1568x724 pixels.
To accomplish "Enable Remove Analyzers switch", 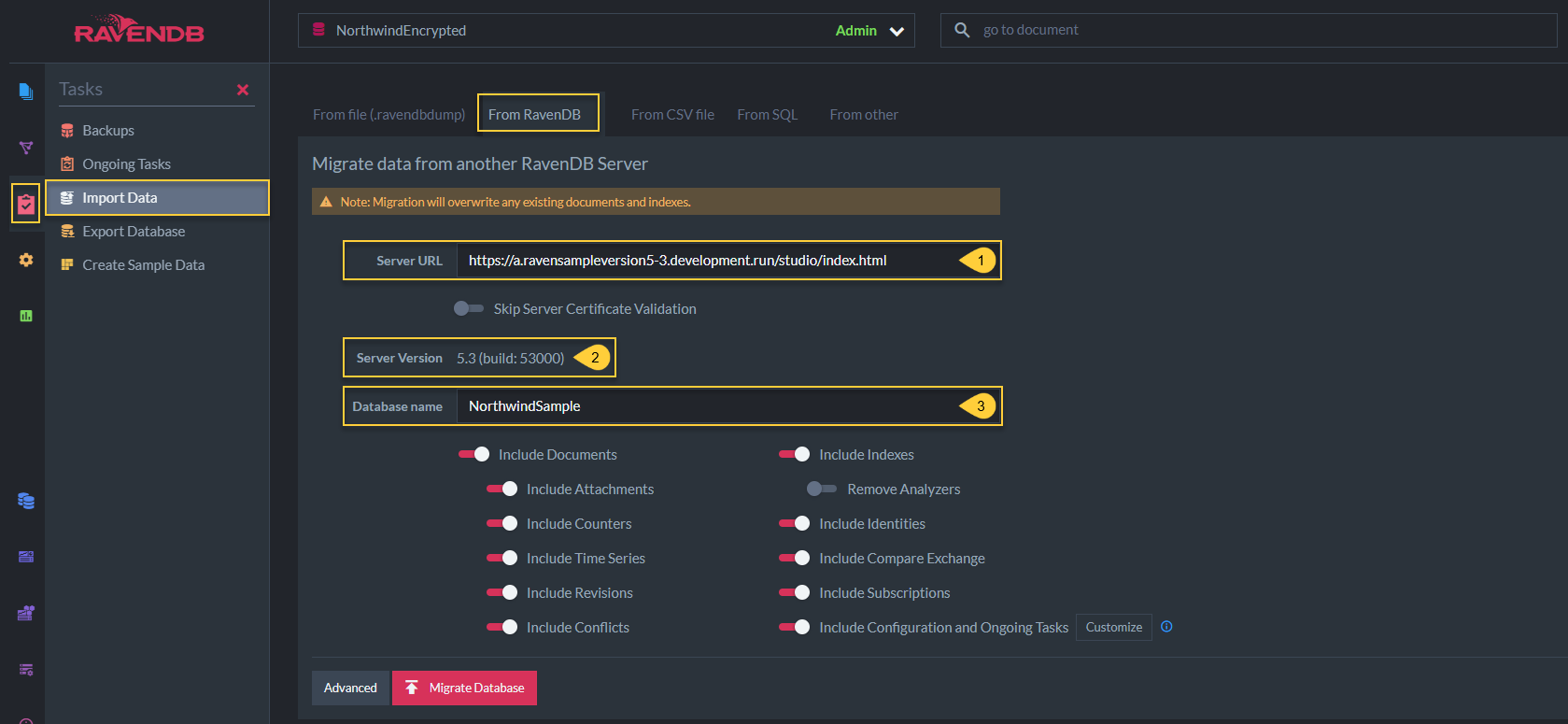I will coord(823,489).
